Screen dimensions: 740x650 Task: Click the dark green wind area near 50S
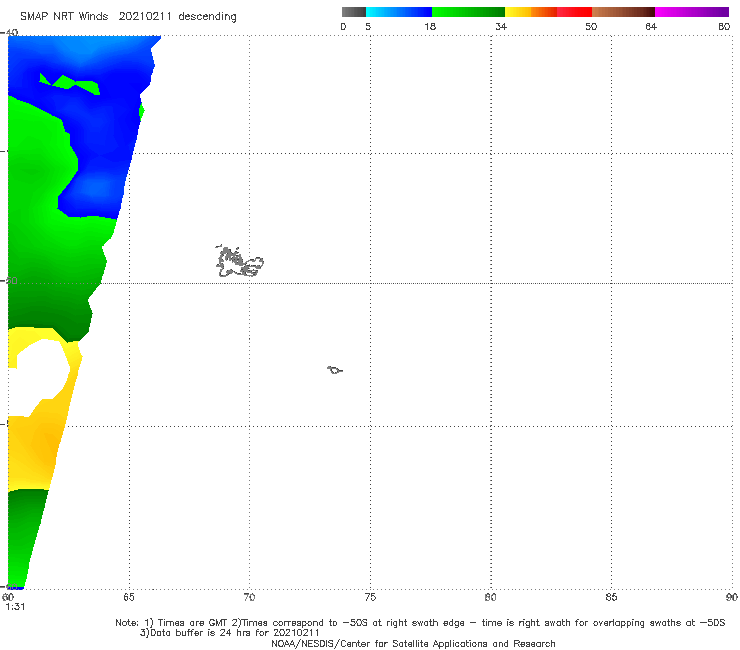(x=52, y=307)
